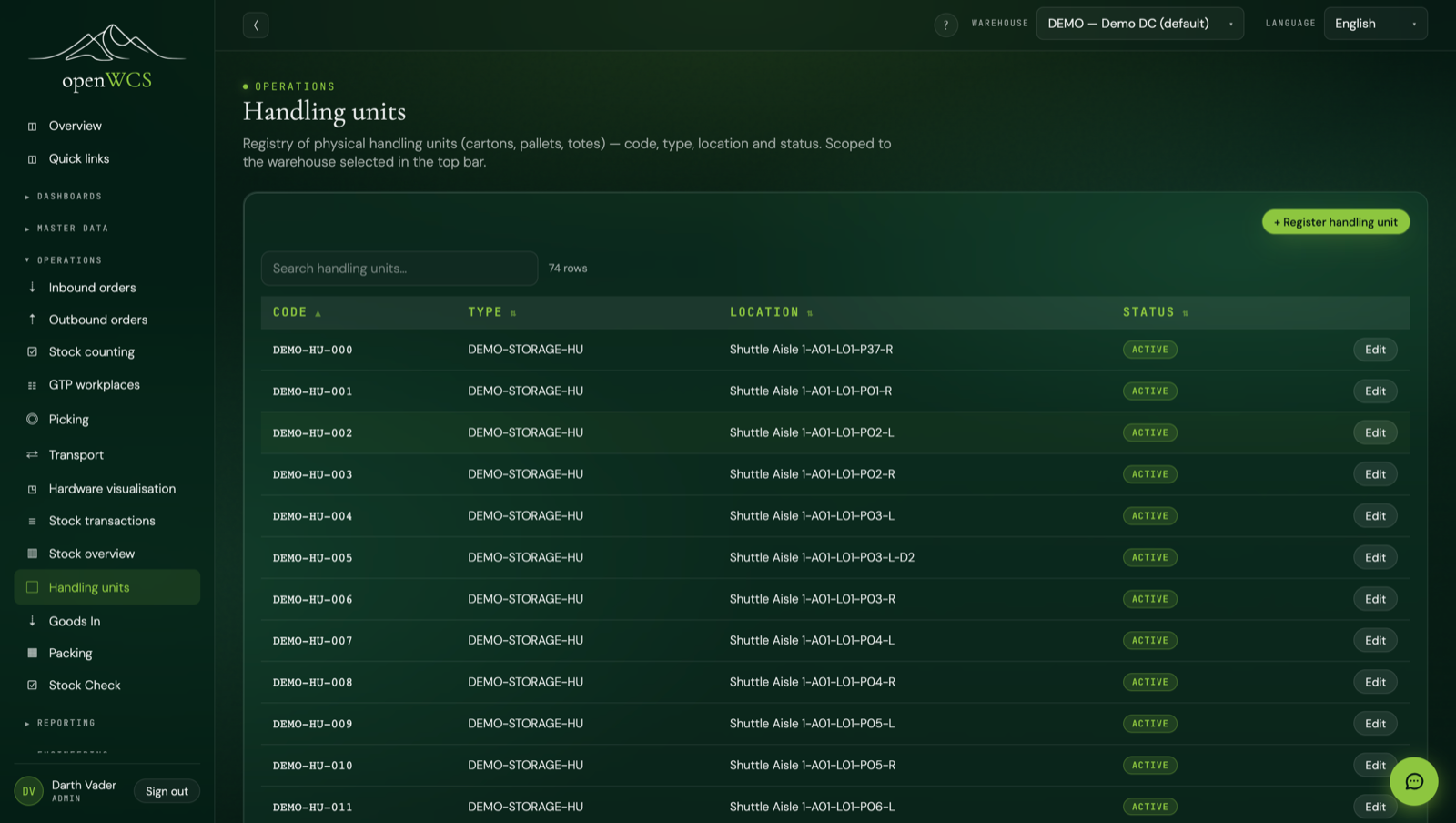
Task: Open the Warehouse dropdown
Action: [1139, 24]
